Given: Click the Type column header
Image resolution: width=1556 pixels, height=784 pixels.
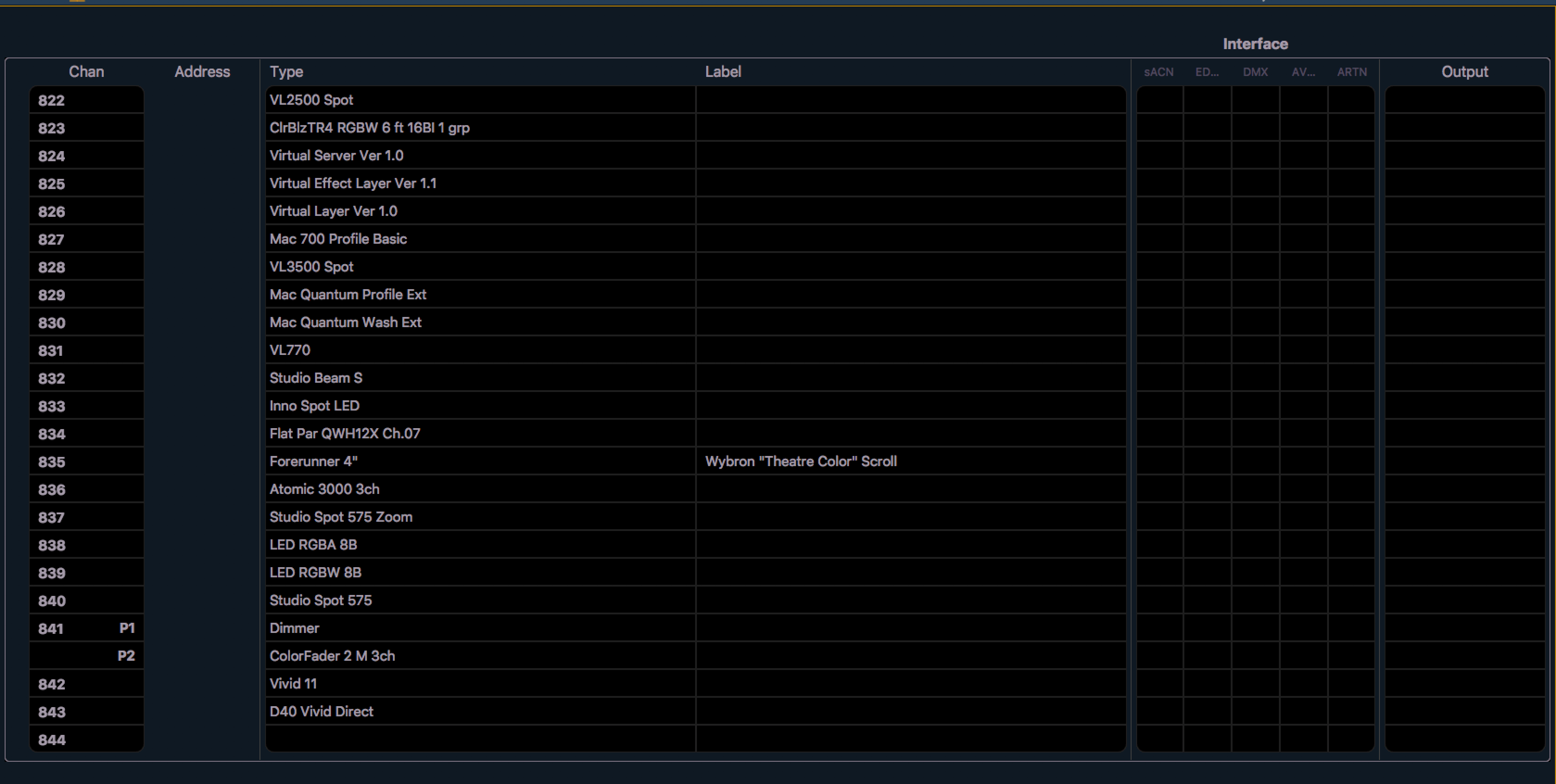Looking at the screenshot, I should (286, 72).
